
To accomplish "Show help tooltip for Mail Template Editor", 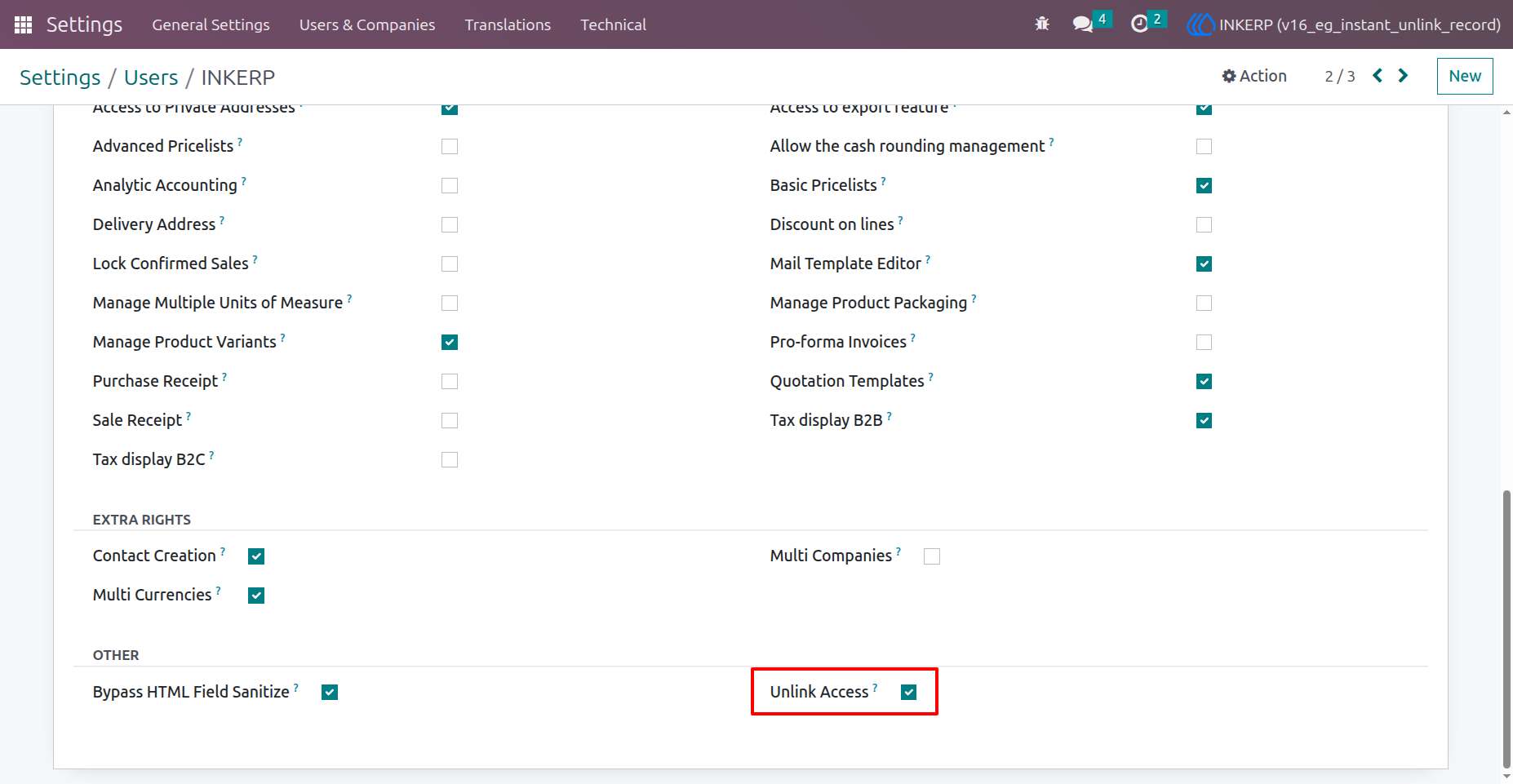I will (927, 259).
